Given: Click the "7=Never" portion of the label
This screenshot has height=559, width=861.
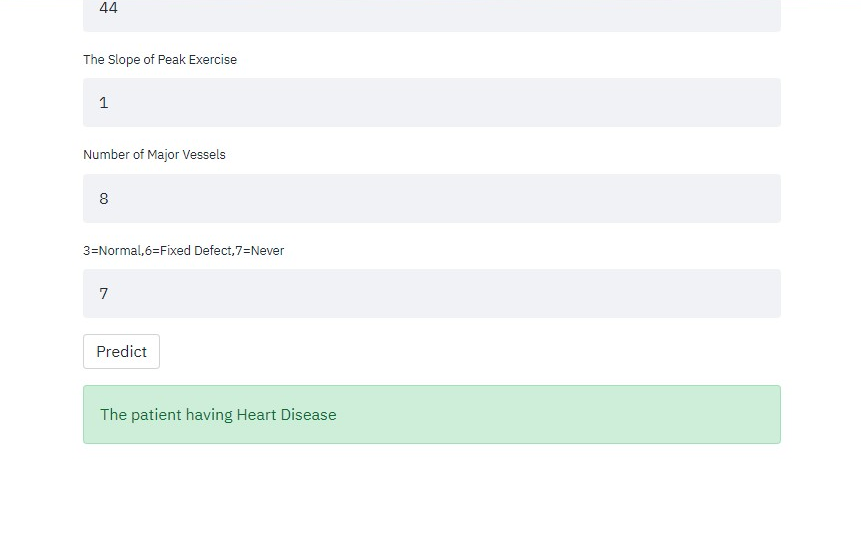Looking at the screenshot, I should pos(260,251).
